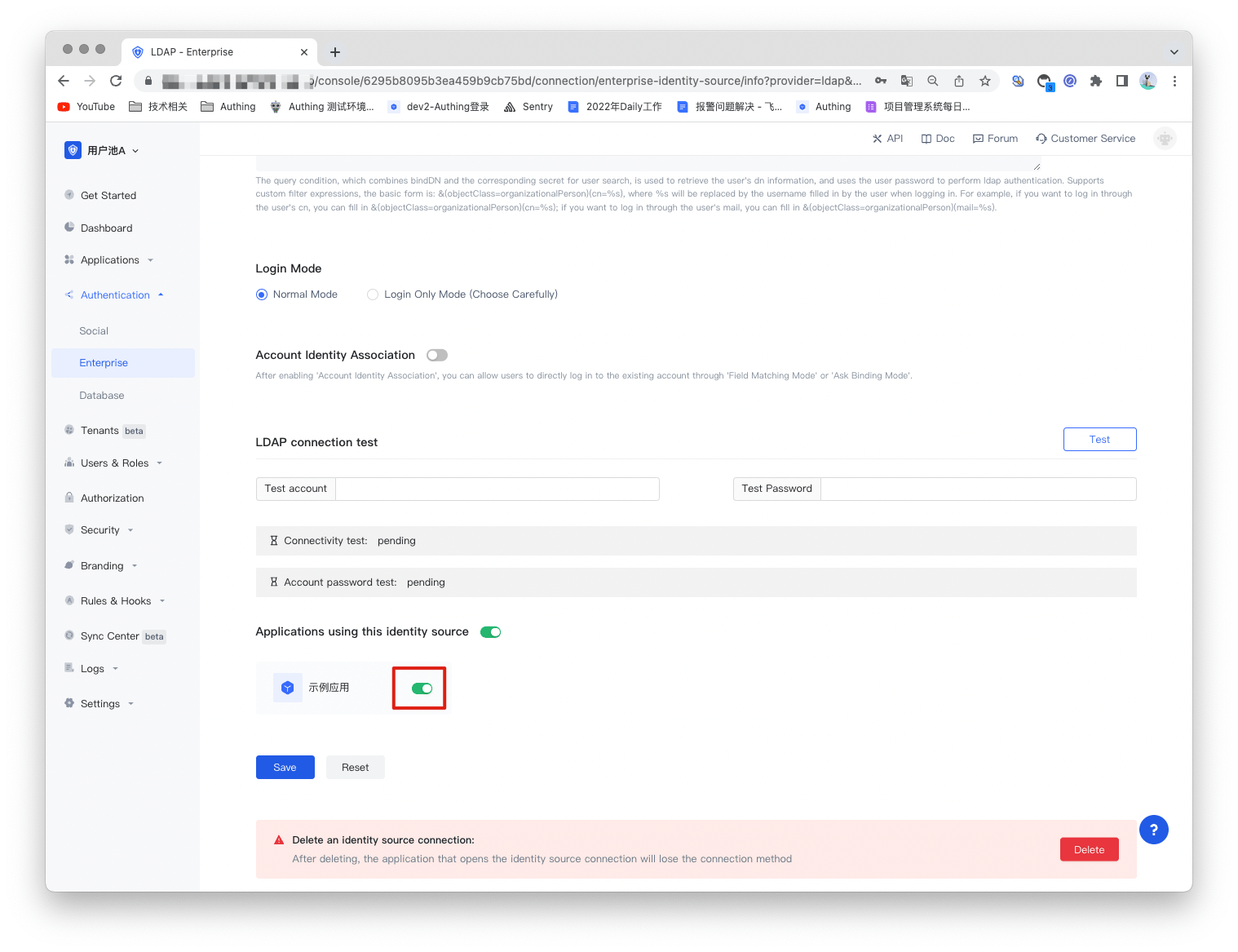1238x952 pixels.
Task: Click the blue Save button
Action: click(x=285, y=768)
